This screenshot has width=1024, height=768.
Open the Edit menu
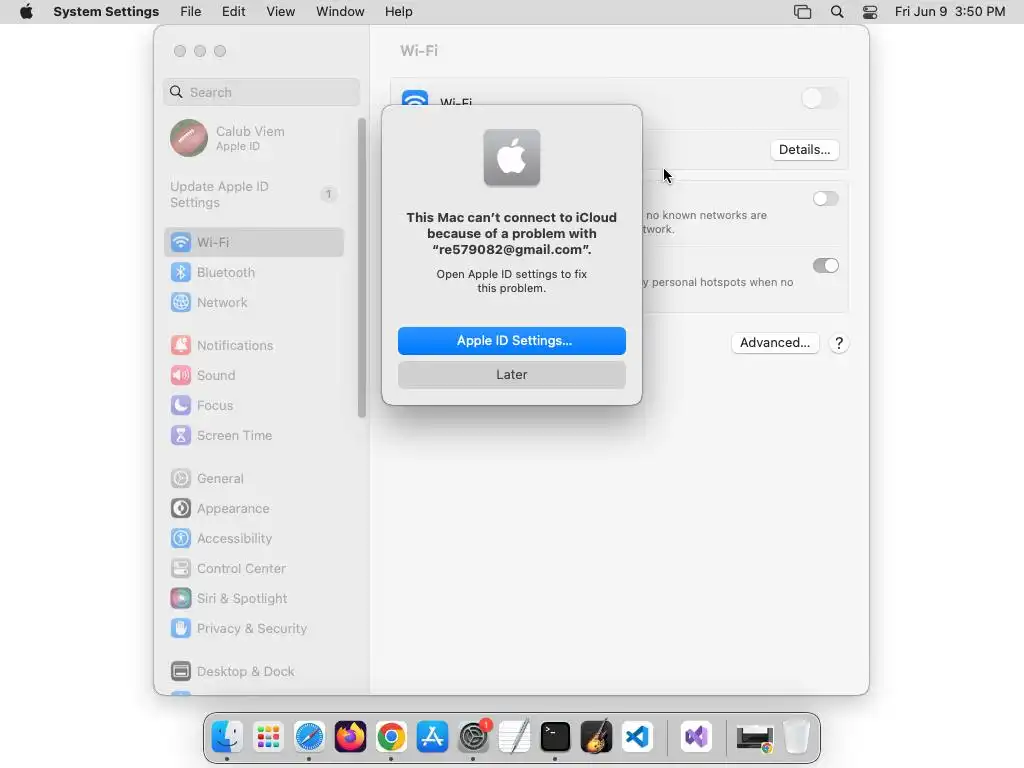(x=233, y=12)
